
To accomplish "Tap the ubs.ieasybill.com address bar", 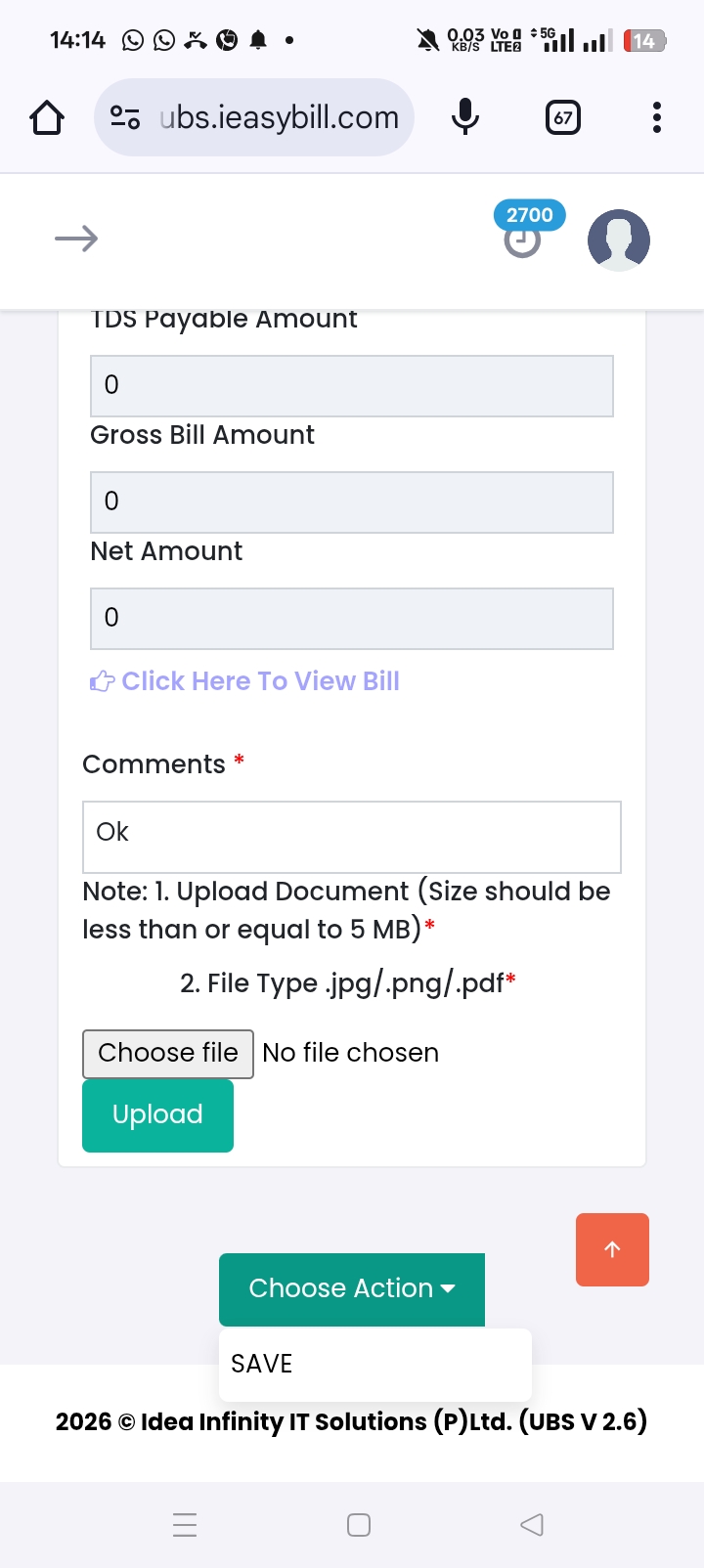I will 279,118.
